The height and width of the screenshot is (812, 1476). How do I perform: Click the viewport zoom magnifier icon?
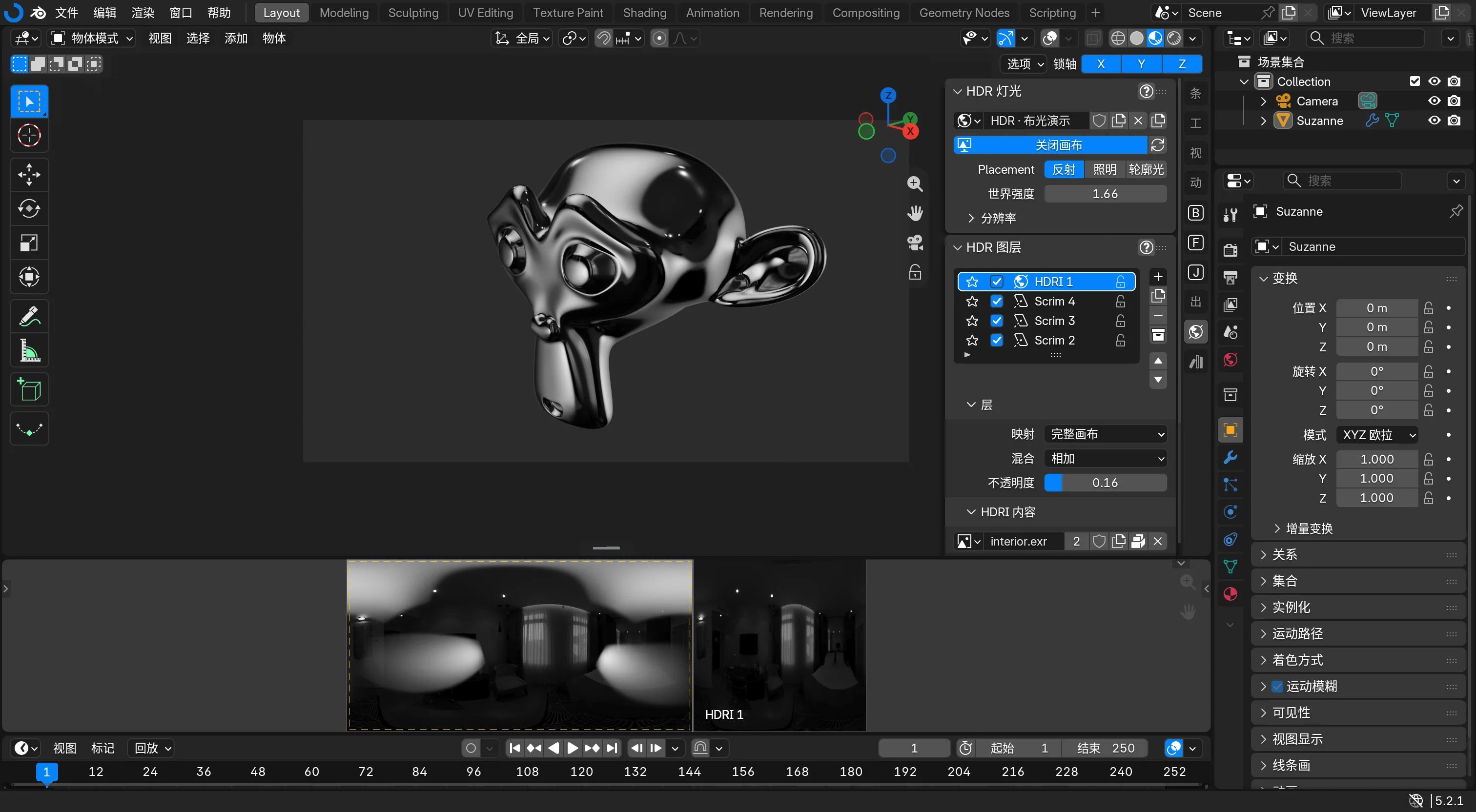915,183
